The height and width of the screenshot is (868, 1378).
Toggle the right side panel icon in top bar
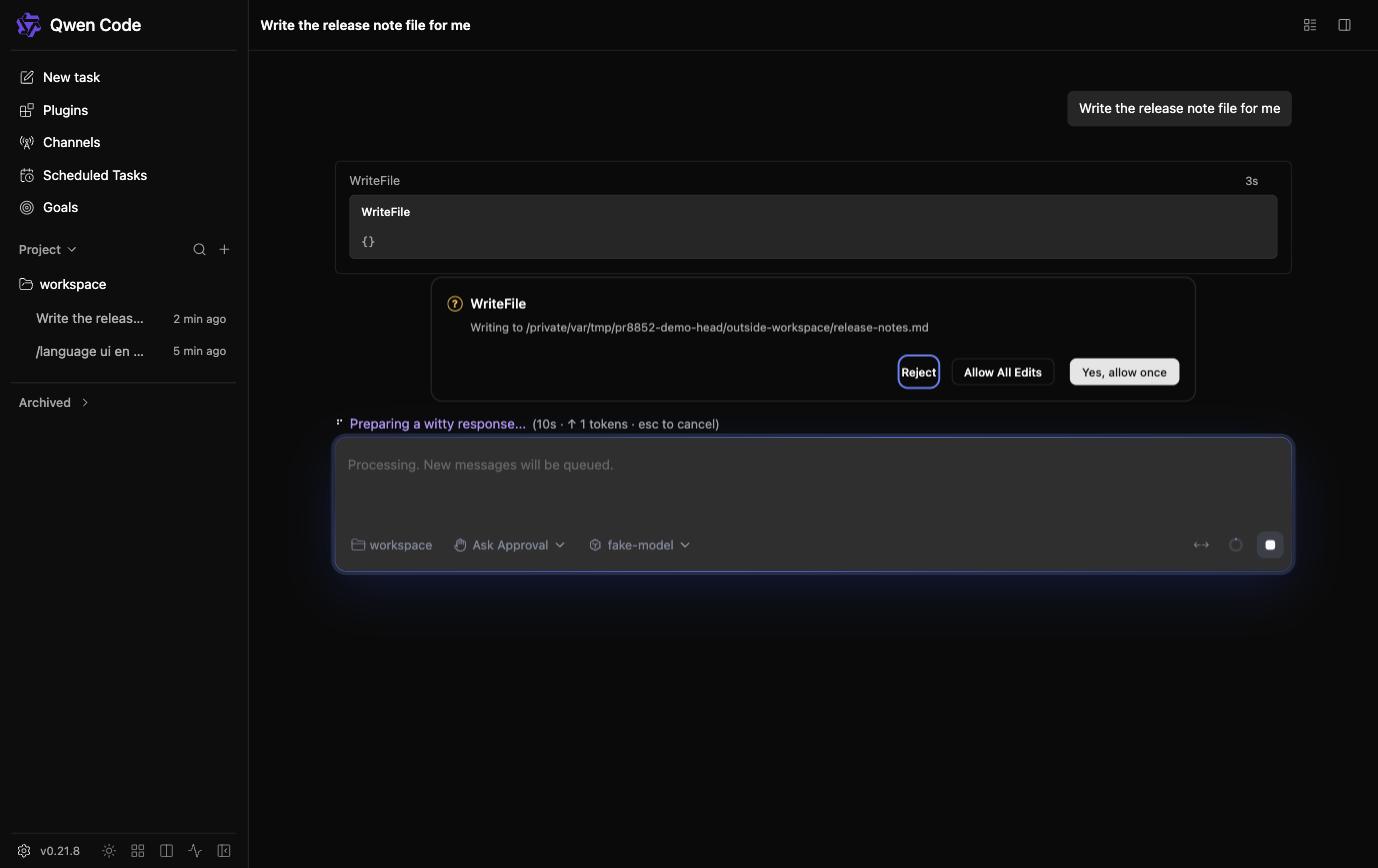[x=1345, y=25]
